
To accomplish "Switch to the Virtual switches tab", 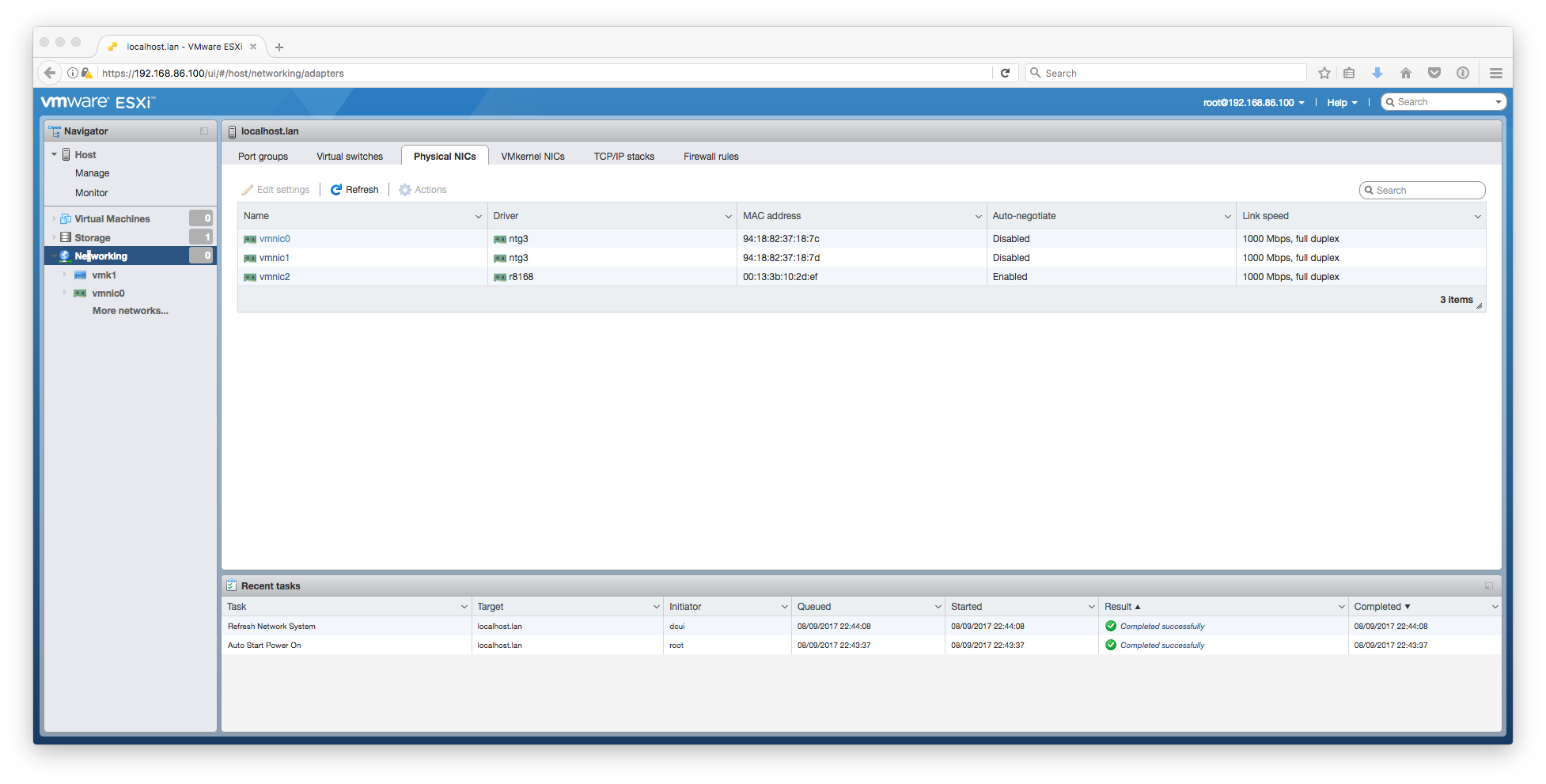I will [x=350, y=157].
